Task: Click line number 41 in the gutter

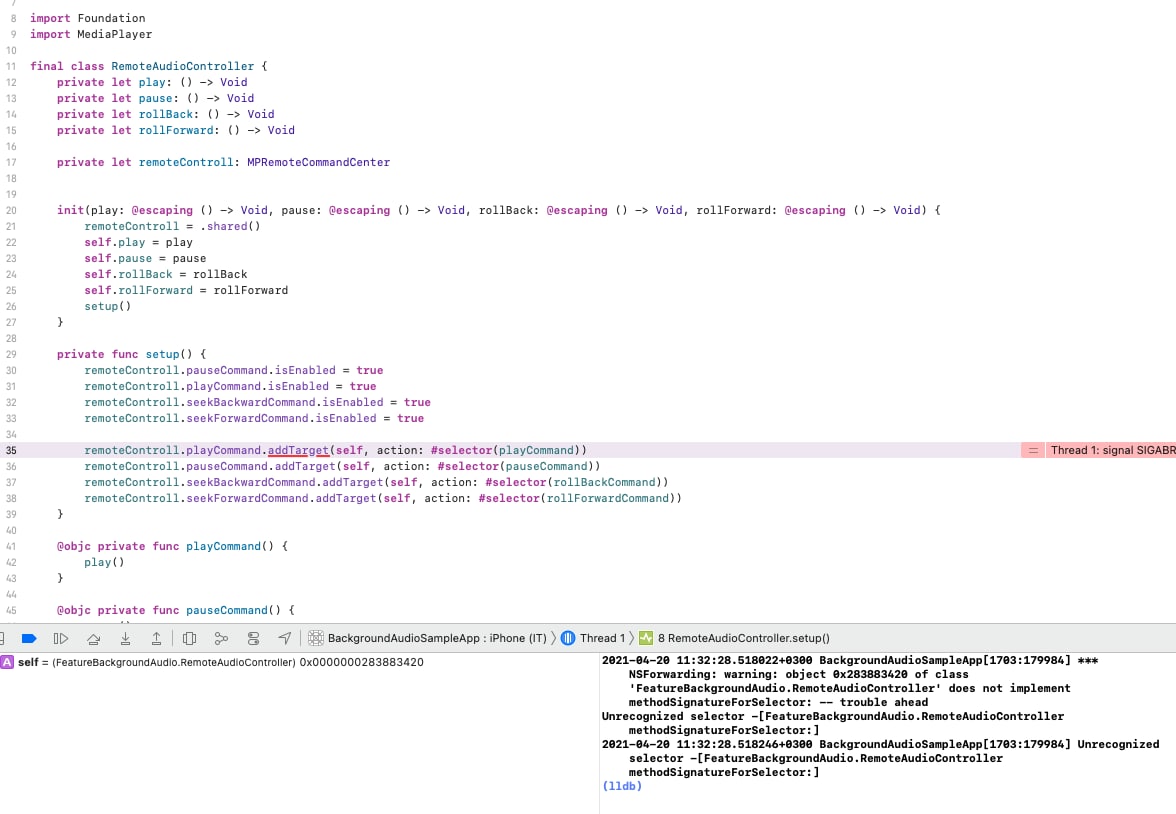Action: click(11, 547)
